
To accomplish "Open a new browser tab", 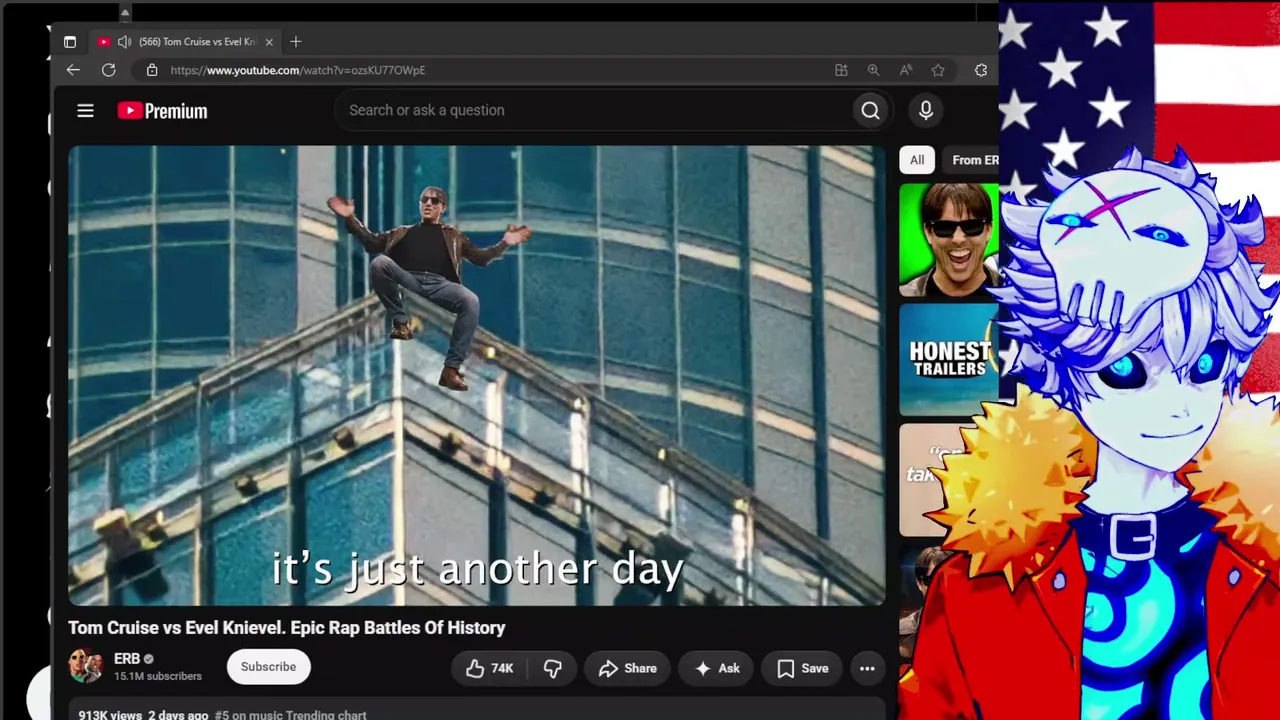I will click(x=296, y=42).
